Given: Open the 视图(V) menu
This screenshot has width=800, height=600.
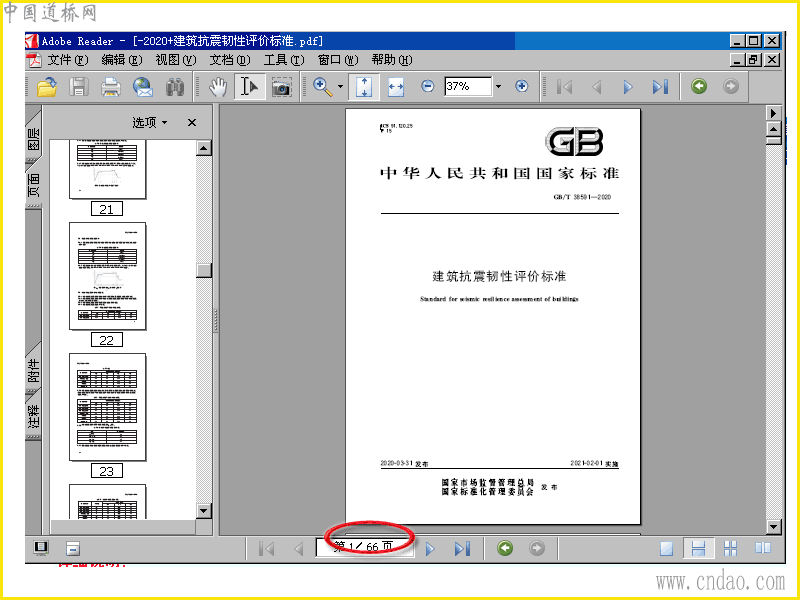Looking at the screenshot, I should click(176, 60).
